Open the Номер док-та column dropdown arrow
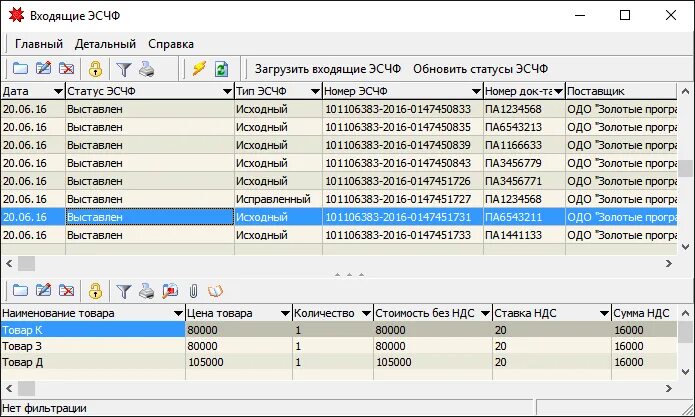695x417 pixels. (x=558, y=91)
